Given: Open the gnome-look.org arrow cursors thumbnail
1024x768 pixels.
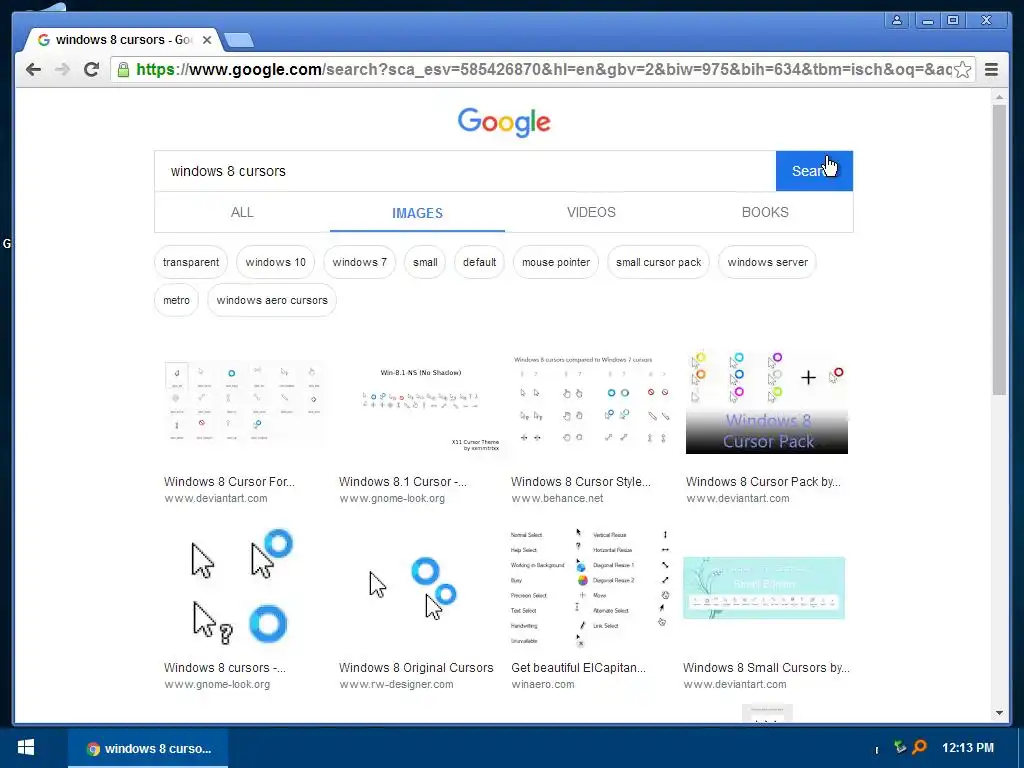Looking at the screenshot, I should [242, 586].
